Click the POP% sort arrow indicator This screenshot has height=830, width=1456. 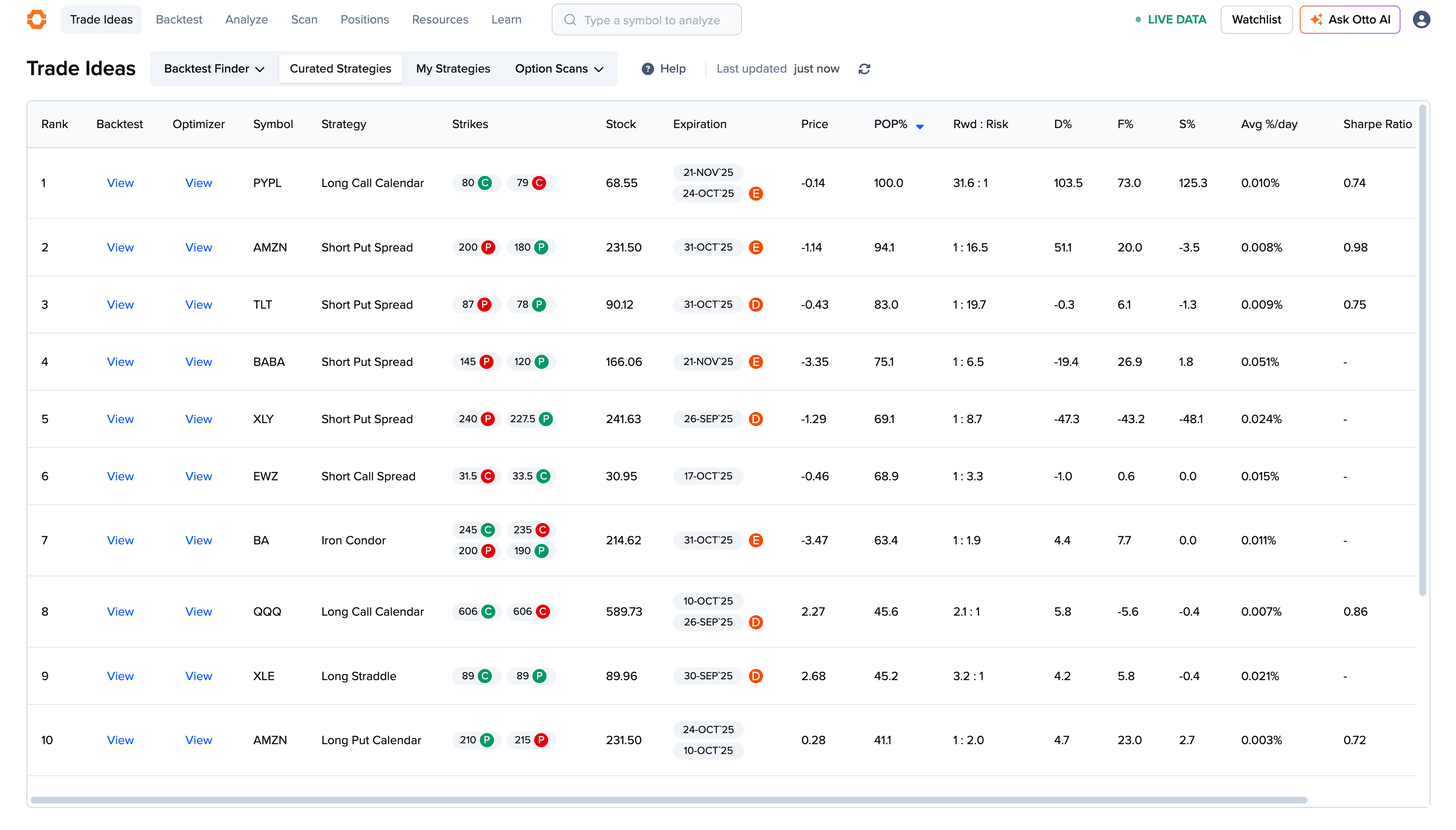click(919, 126)
